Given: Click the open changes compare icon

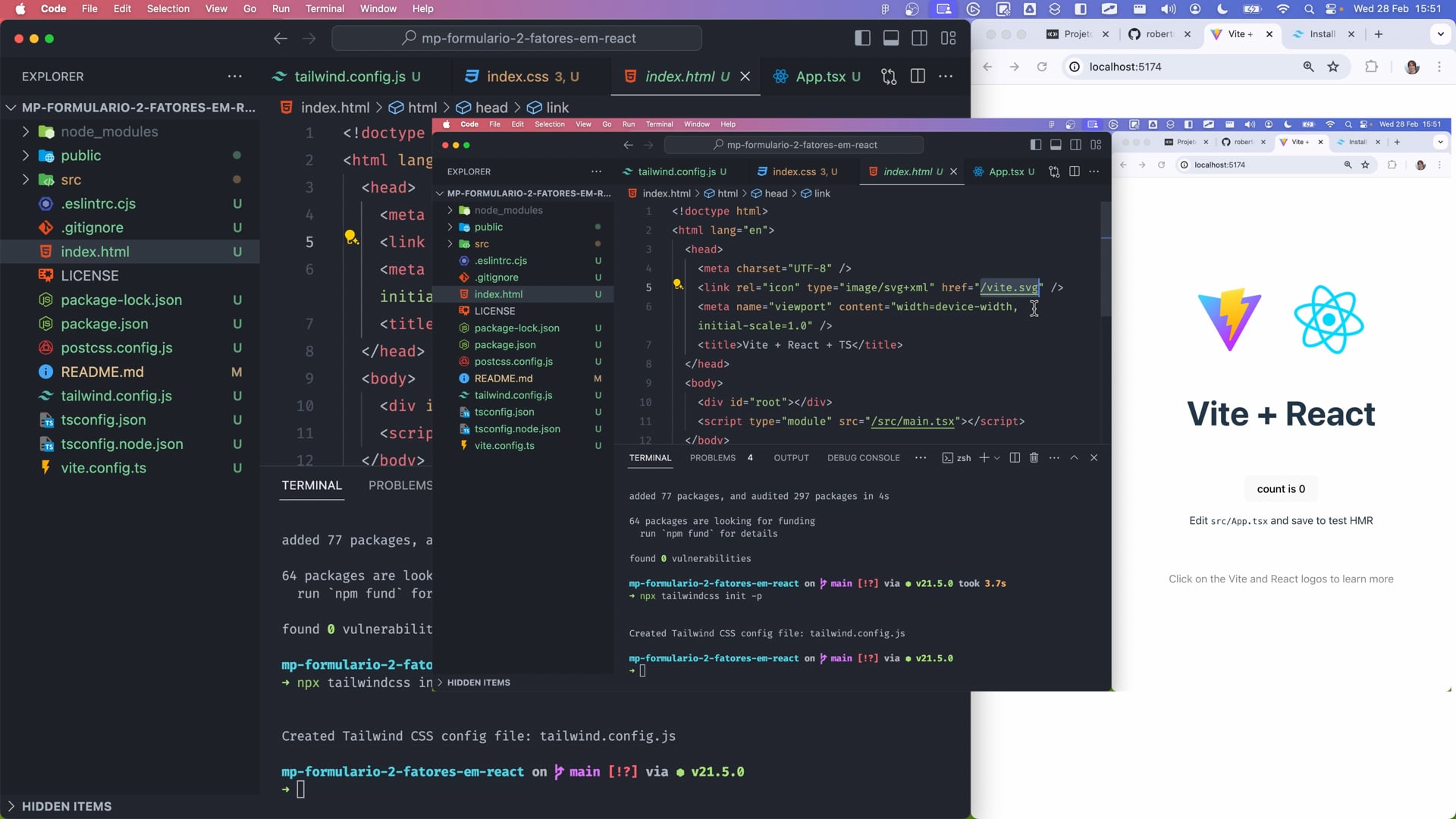Looking at the screenshot, I should click(x=889, y=76).
